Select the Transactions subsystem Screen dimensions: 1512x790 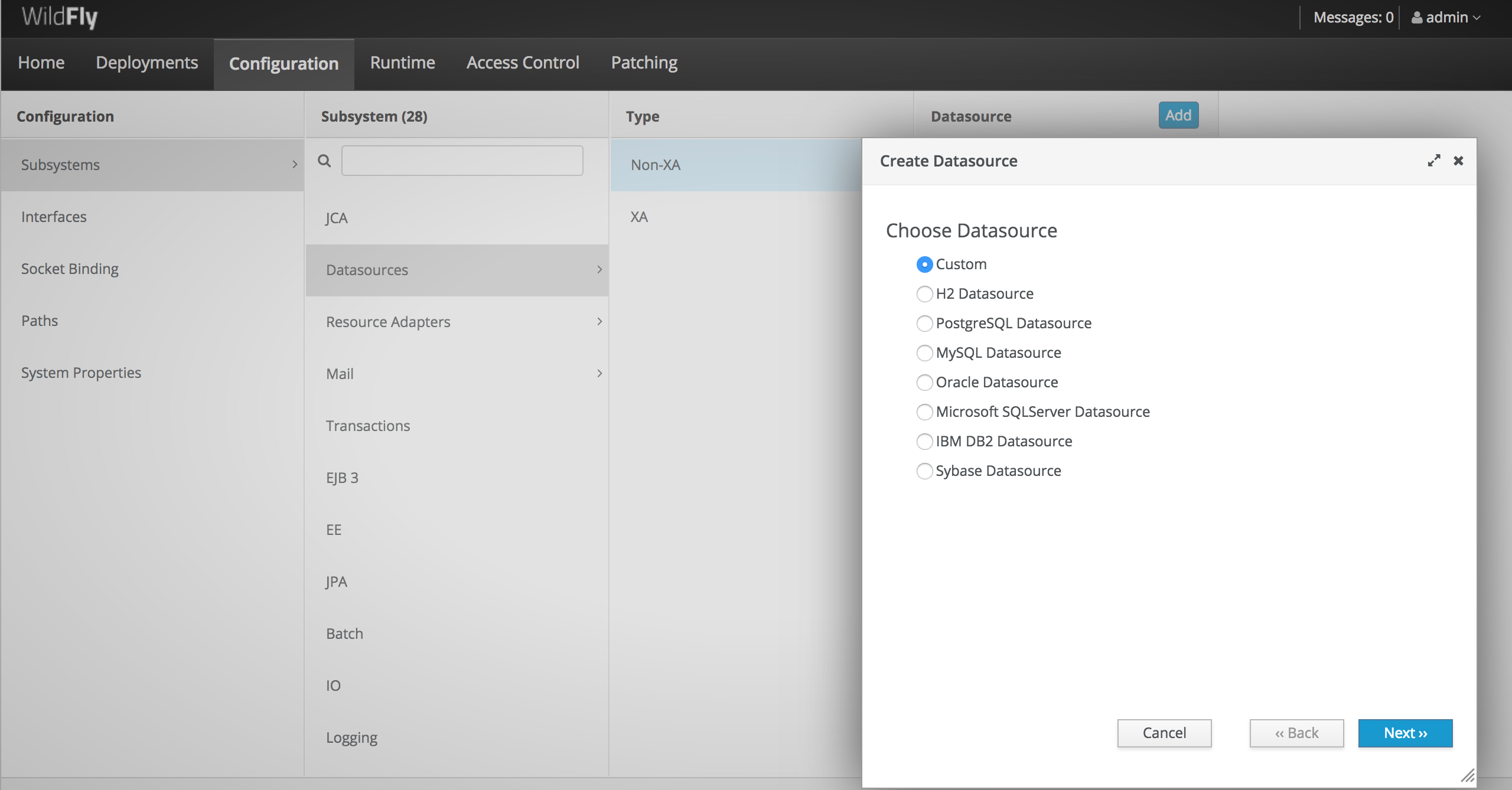coord(457,426)
